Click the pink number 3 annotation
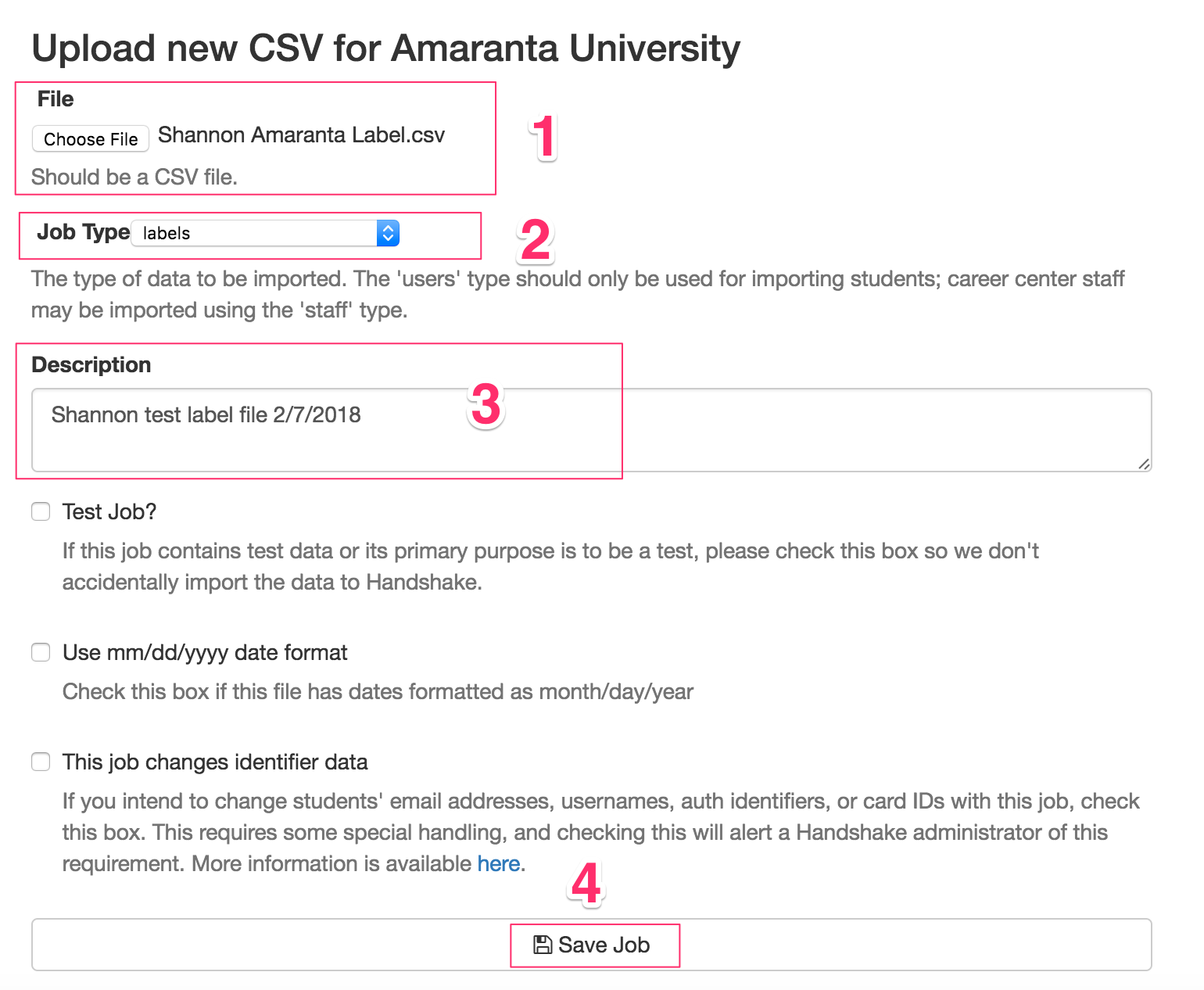1204x990 pixels. click(486, 405)
